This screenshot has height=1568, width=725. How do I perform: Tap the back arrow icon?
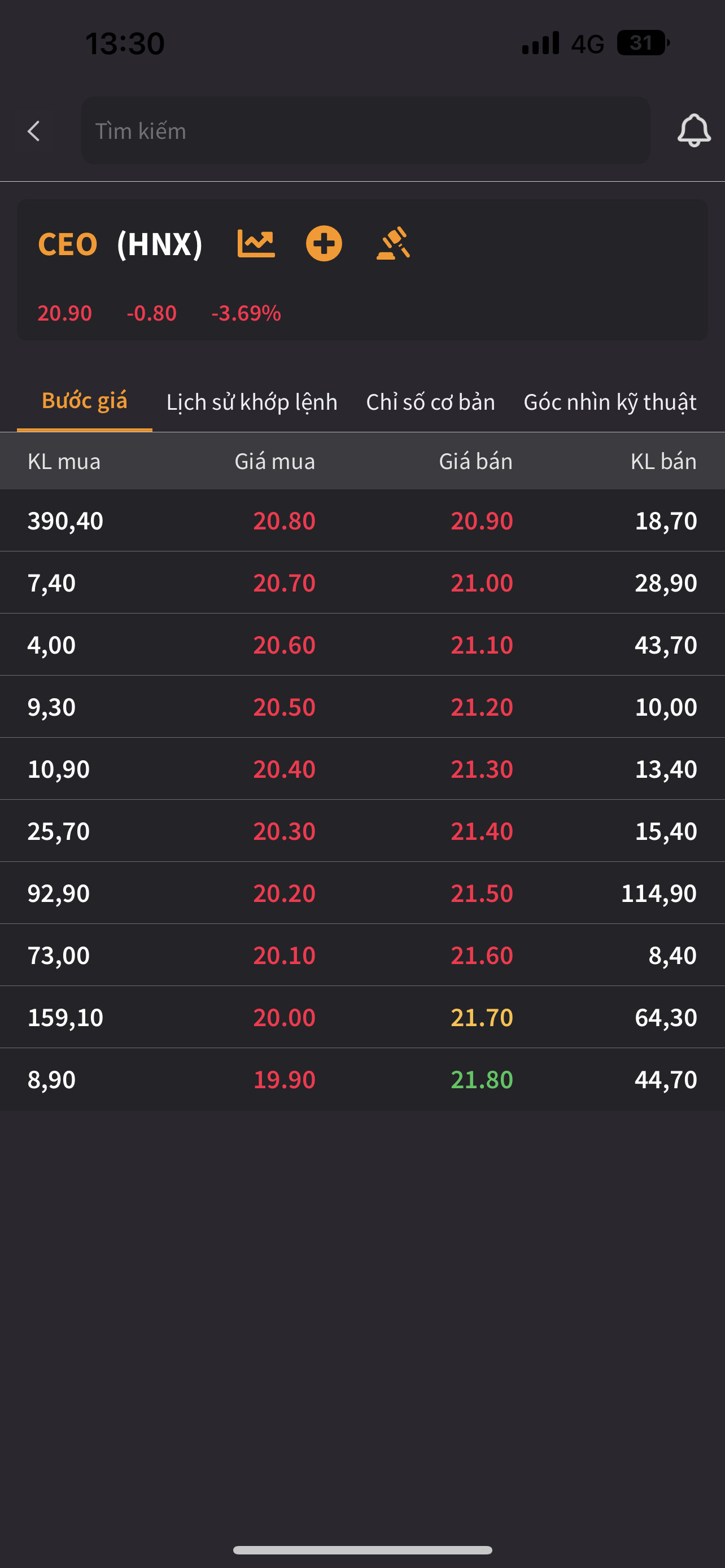(34, 131)
